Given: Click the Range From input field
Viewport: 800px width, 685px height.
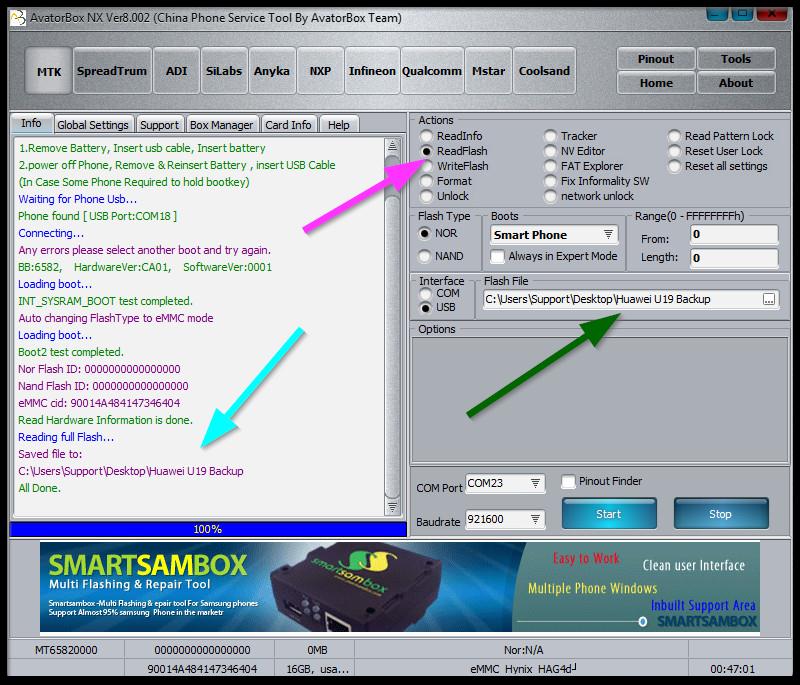Looking at the screenshot, I should tap(734, 235).
